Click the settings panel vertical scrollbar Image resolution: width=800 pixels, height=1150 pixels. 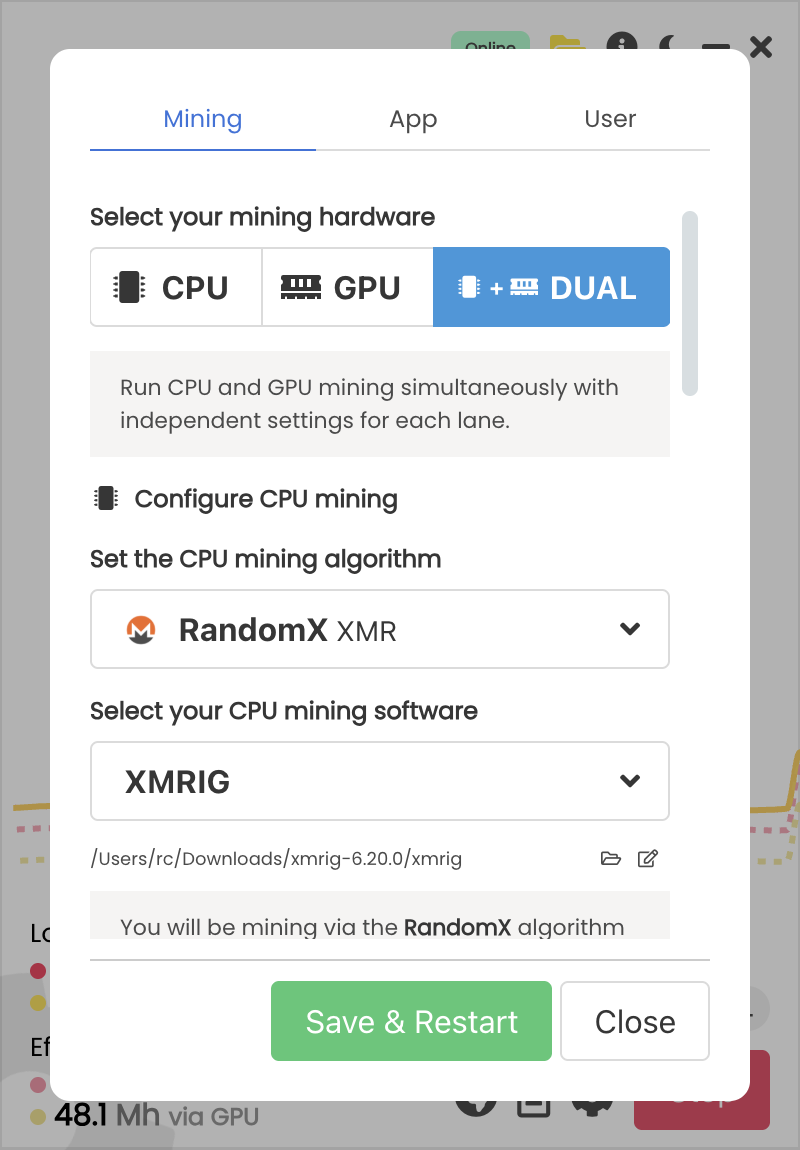coord(689,304)
